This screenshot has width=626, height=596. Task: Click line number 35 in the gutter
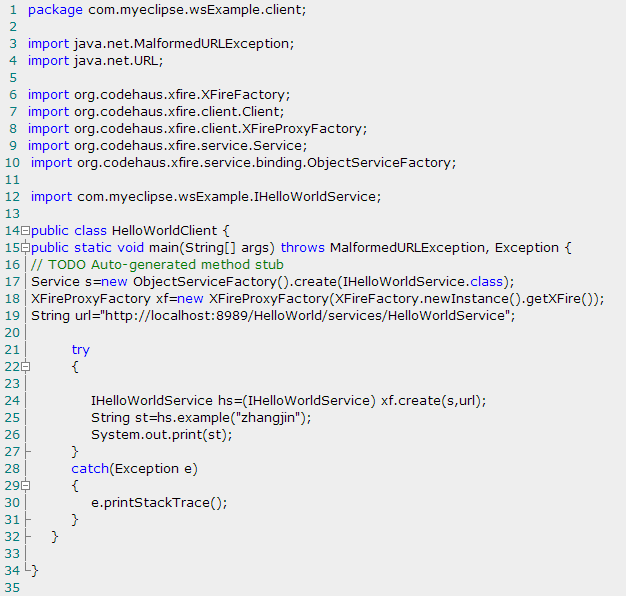click(11, 588)
